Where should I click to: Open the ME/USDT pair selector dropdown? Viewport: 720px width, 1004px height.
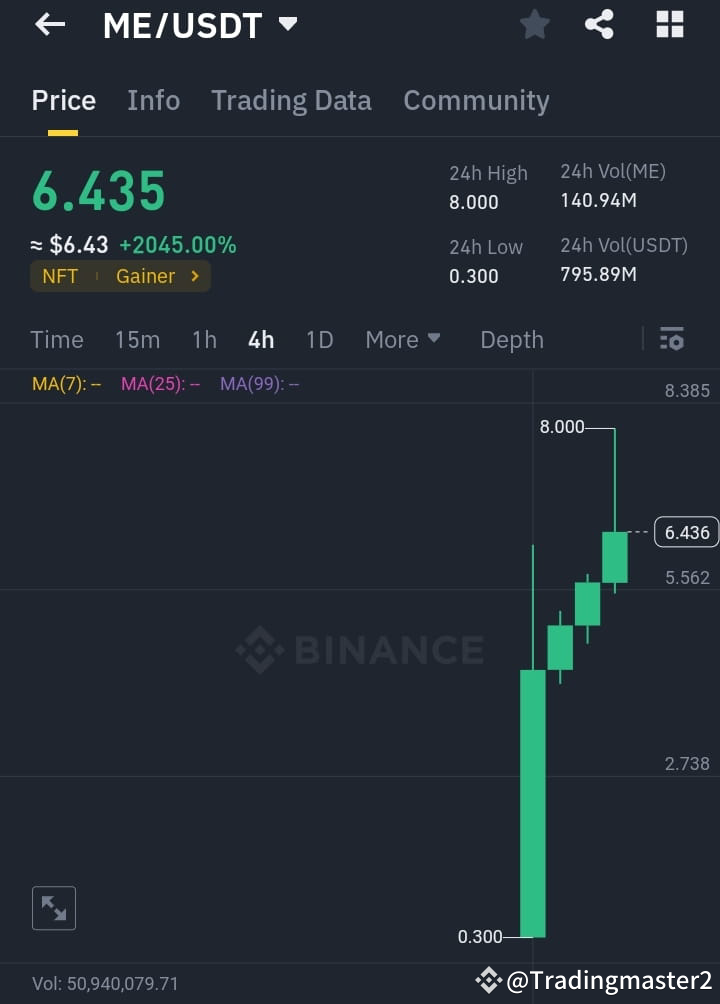point(287,27)
